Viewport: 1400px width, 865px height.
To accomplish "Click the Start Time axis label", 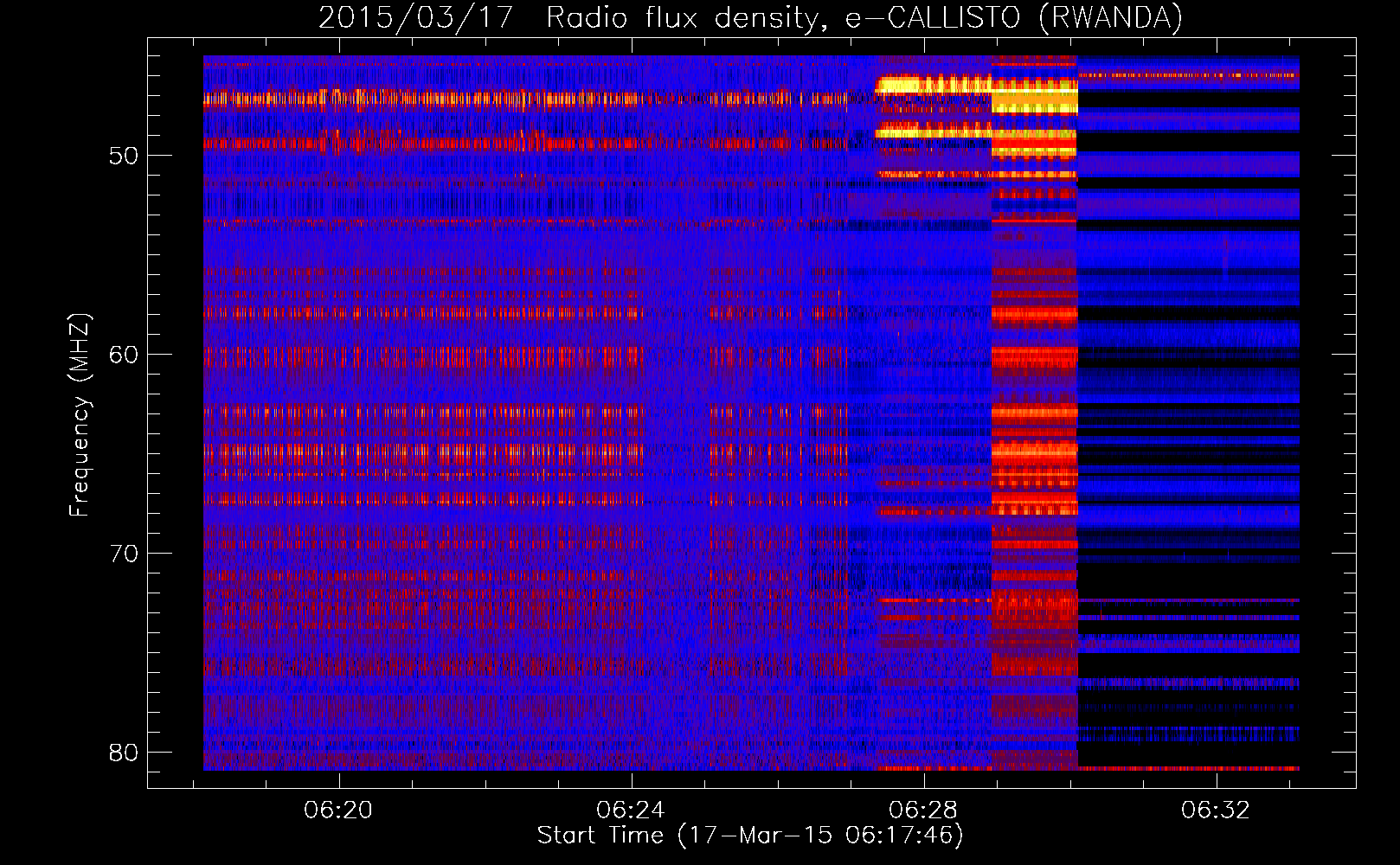I will [750, 836].
